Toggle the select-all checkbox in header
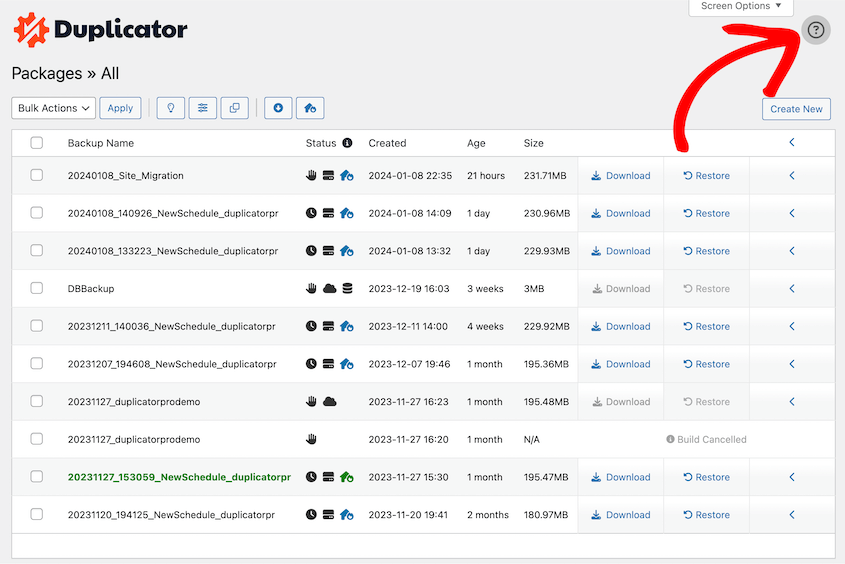The image size is (845, 564). pos(37,143)
